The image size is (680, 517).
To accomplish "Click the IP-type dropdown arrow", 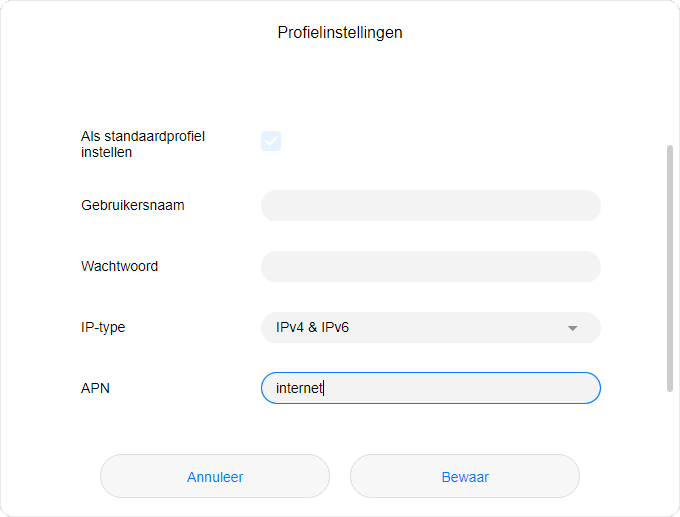I will 573,328.
